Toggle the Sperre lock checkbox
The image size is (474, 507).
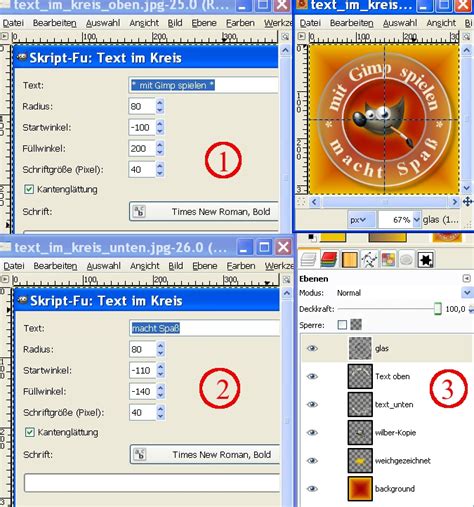(x=342, y=325)
